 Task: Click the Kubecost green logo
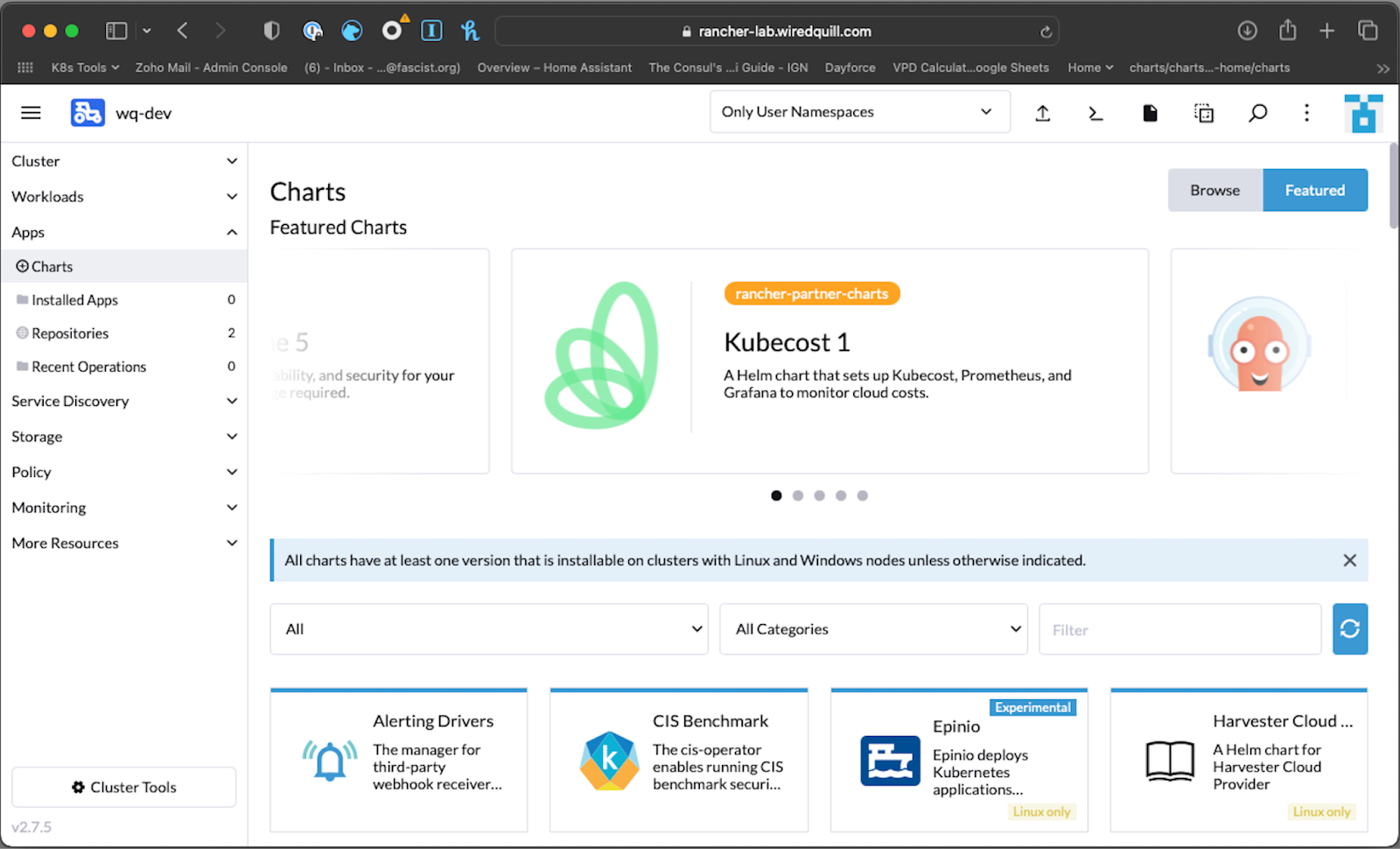601,355
